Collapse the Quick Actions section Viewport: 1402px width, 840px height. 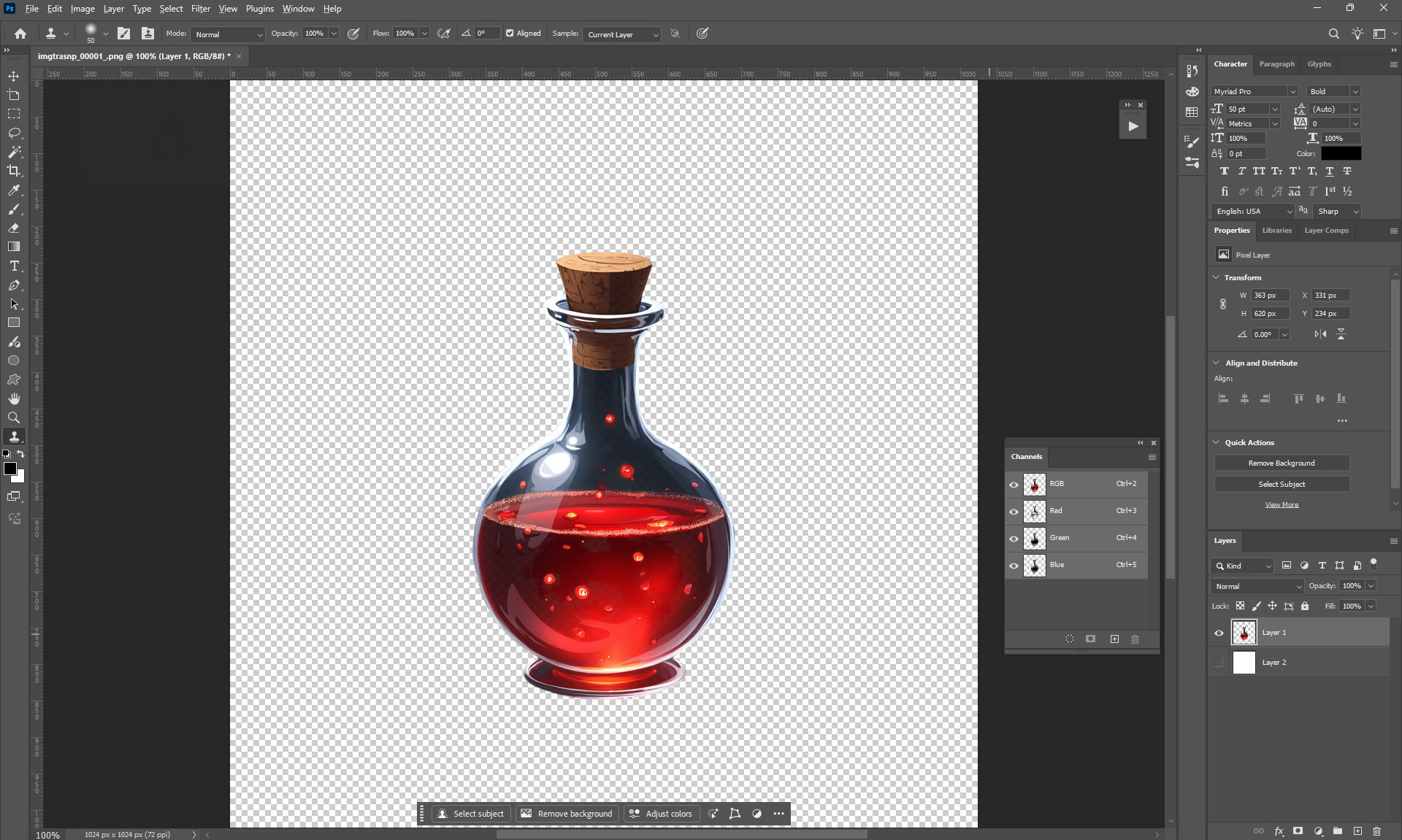click(x=1217, y=442)
